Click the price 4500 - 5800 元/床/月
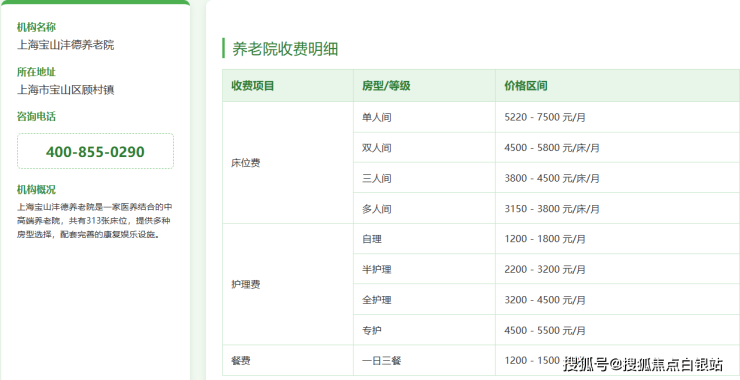The height and width of the screenshot is (380, 740). coord(552,148)
